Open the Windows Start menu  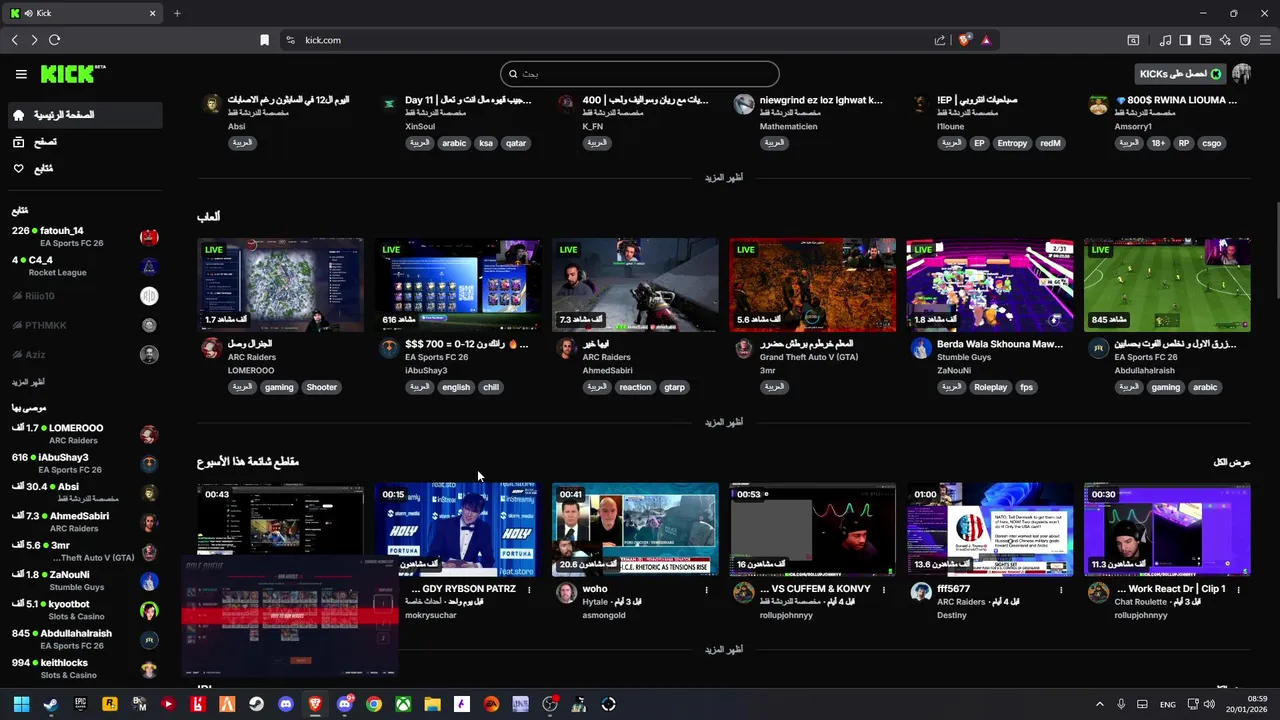(x=21, y=704)
